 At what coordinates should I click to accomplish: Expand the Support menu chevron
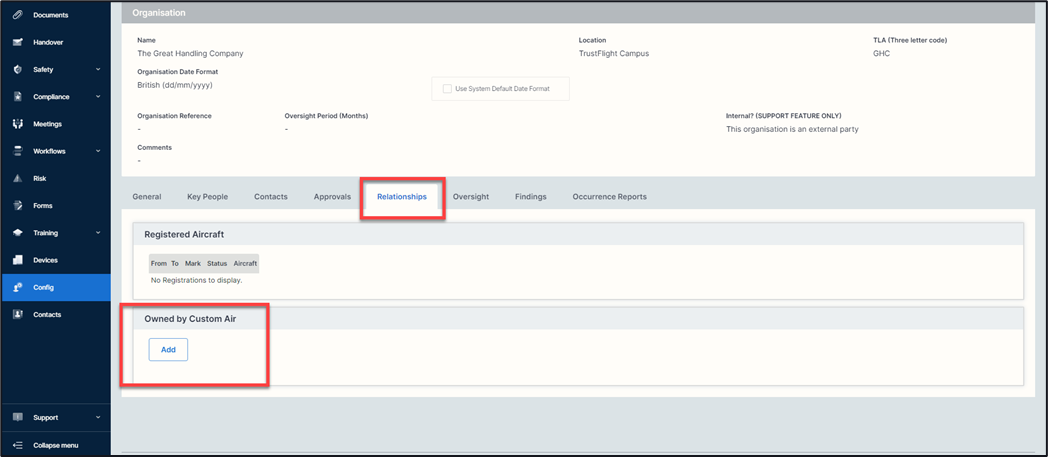click(x=98, y=417)
